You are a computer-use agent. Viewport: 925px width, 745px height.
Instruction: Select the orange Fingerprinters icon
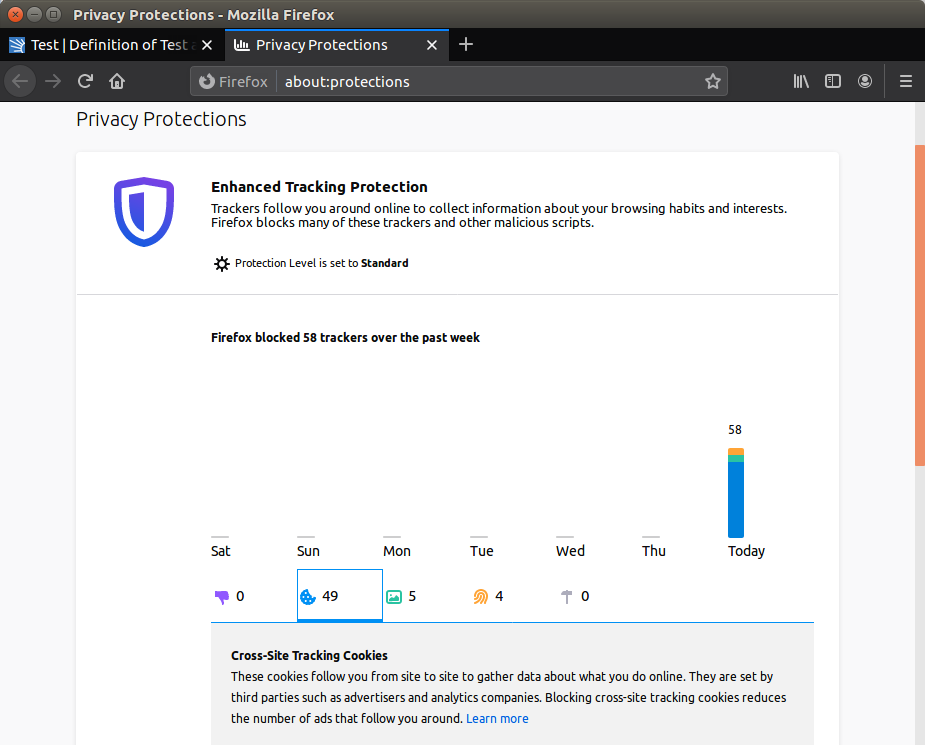[x=480, y=595]
